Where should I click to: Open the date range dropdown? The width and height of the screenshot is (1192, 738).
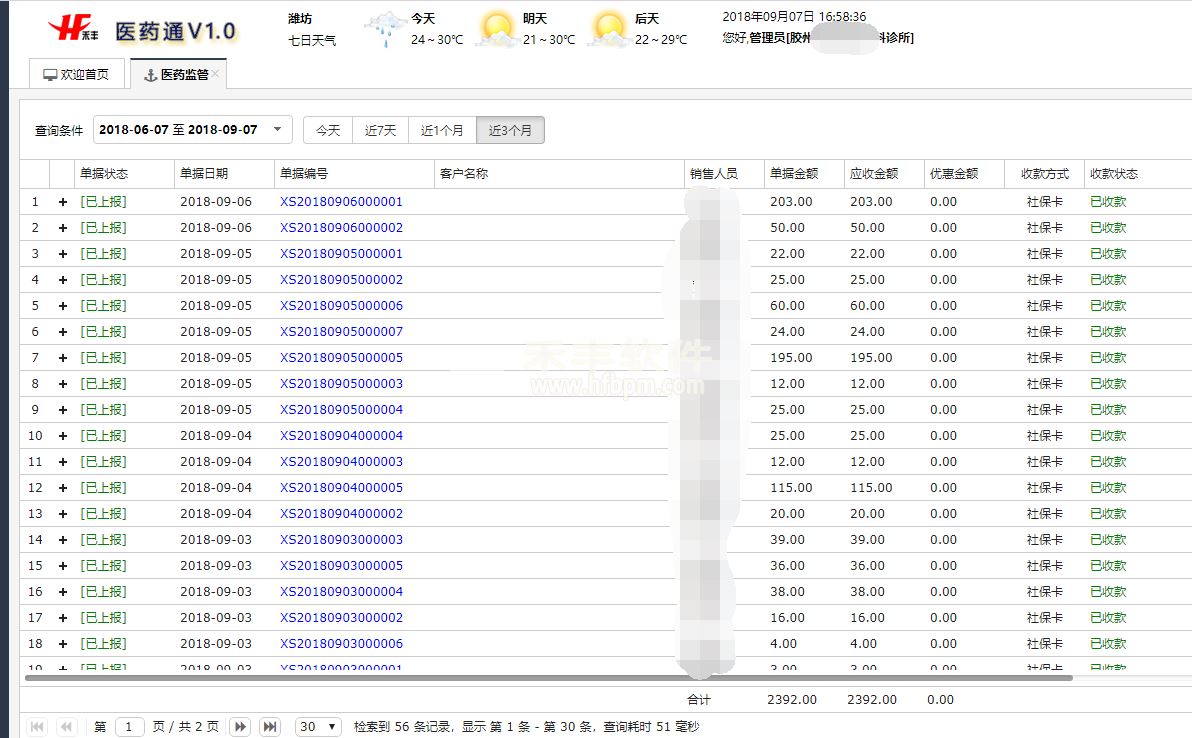pos(278,130)
